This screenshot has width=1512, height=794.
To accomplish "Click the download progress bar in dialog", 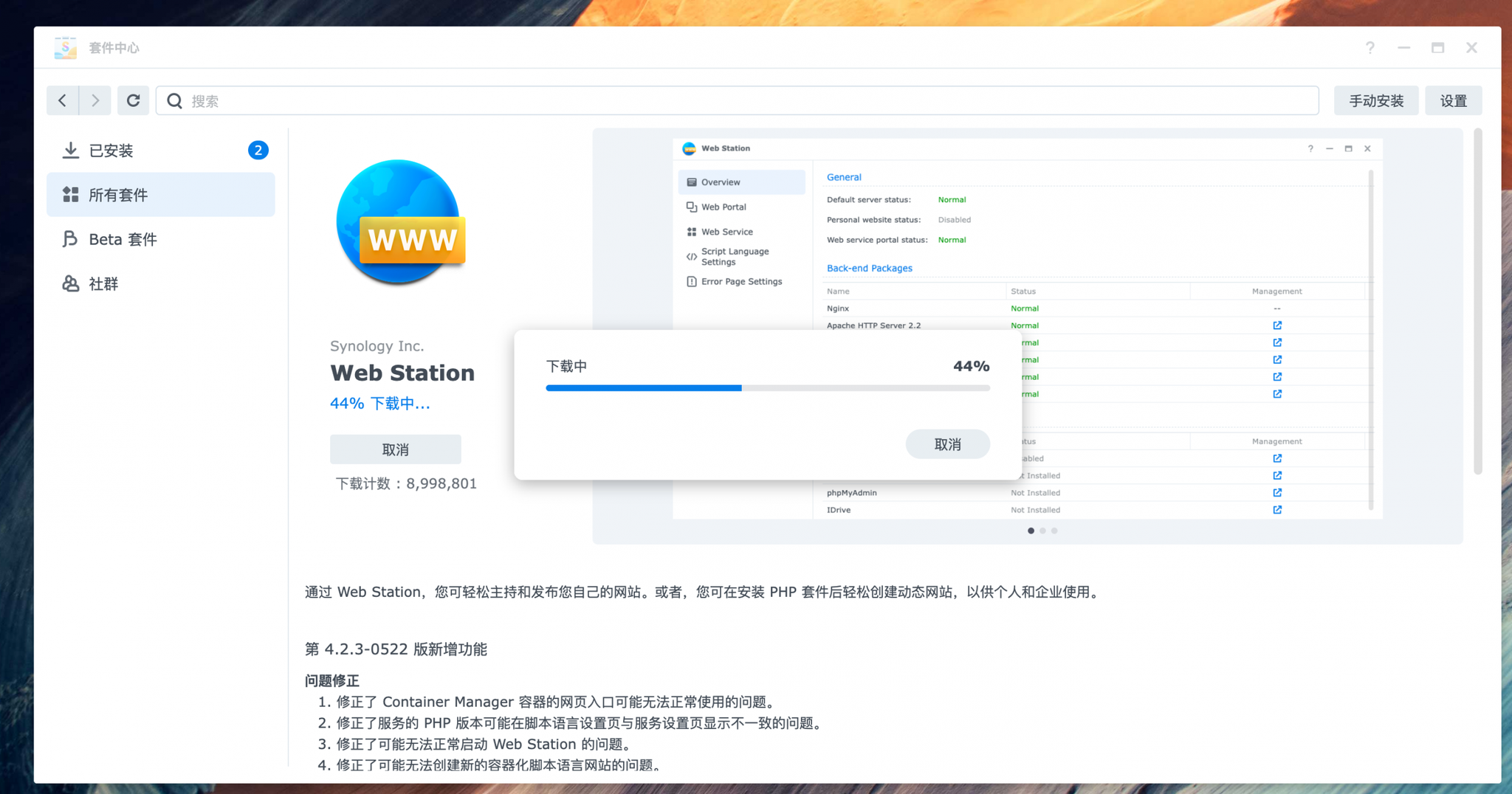I will point(768,388).
